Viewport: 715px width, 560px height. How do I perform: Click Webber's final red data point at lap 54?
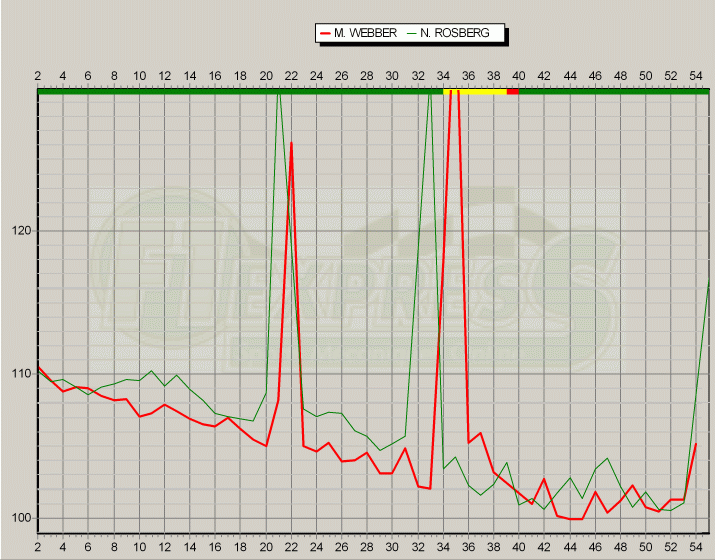695,444
